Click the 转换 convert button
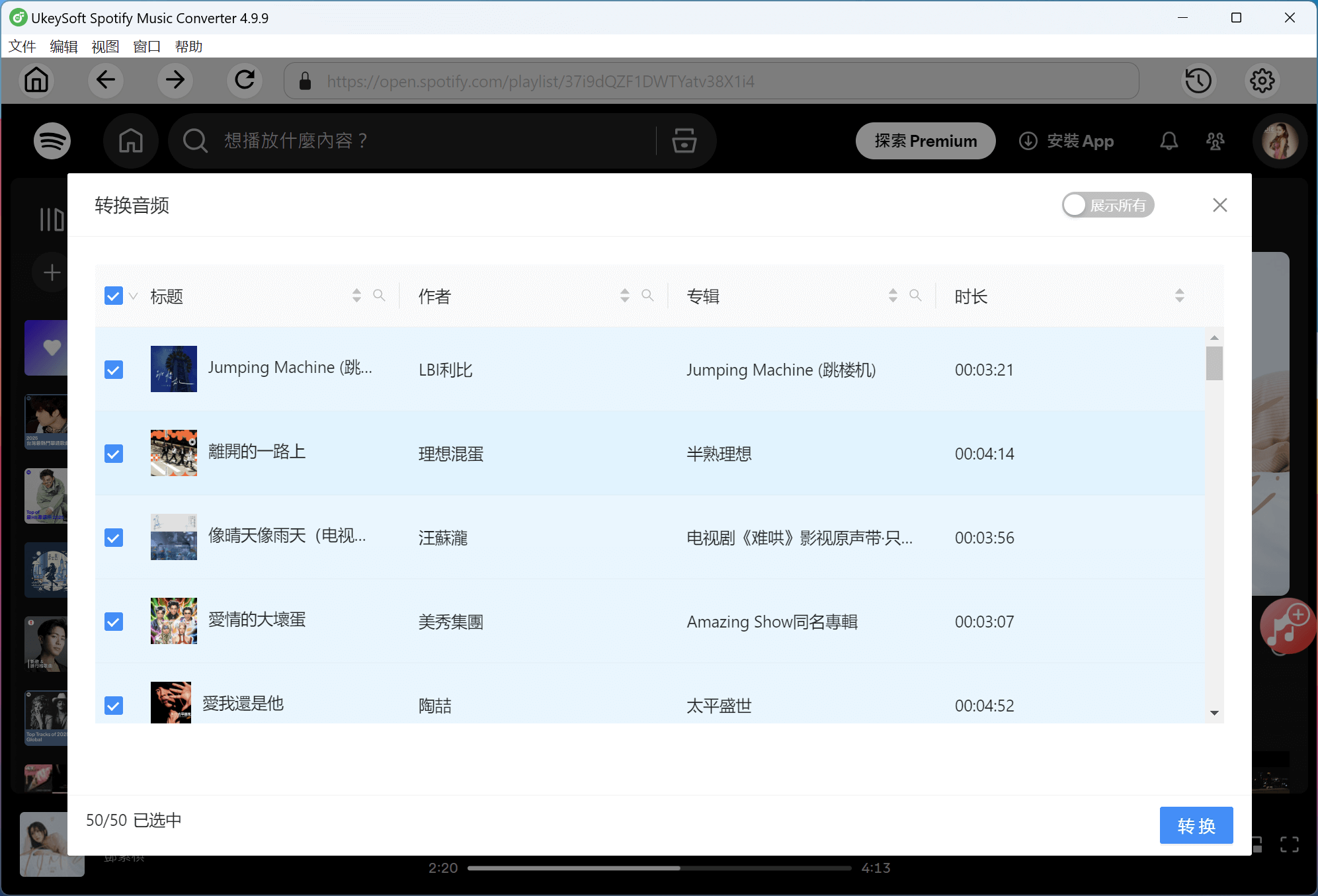 pyautogui.click(x=1196, y=825)
